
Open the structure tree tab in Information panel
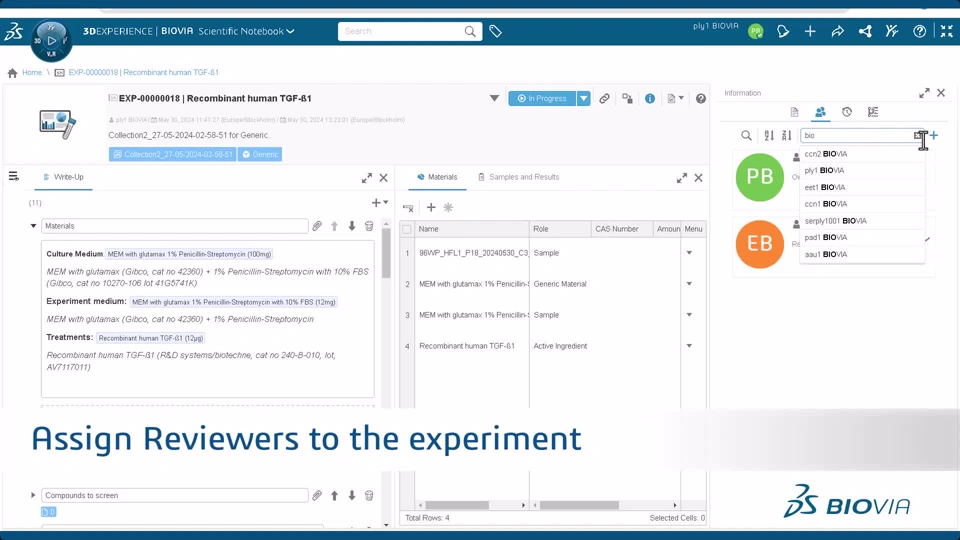coord(873,112)
